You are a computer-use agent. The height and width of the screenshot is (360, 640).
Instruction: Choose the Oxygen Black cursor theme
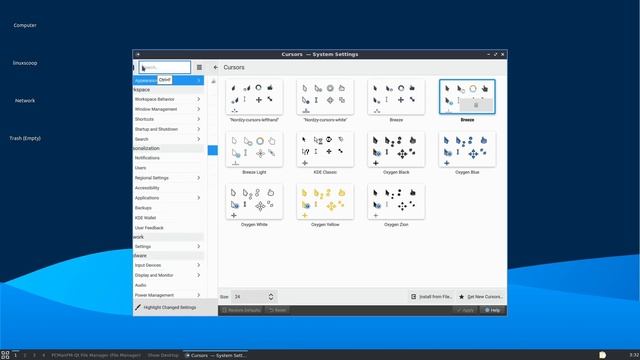pyautogui.click(x=396, y=149)
